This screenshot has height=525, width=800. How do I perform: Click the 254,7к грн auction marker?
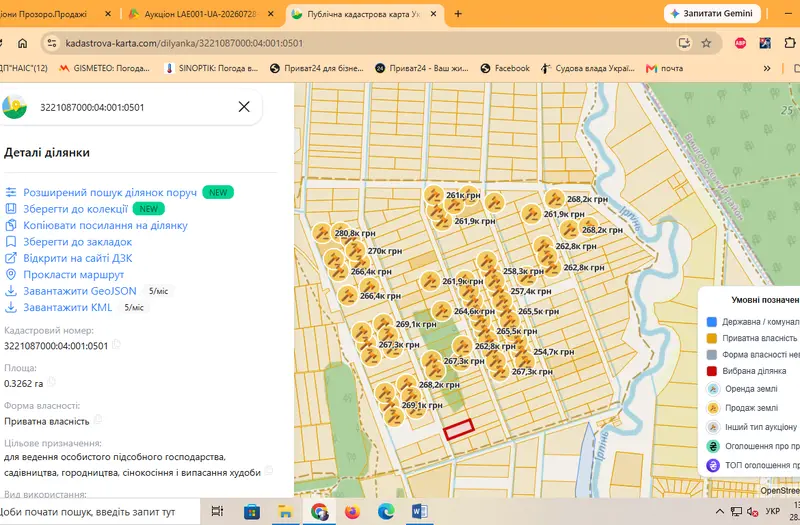click(522, 352)
